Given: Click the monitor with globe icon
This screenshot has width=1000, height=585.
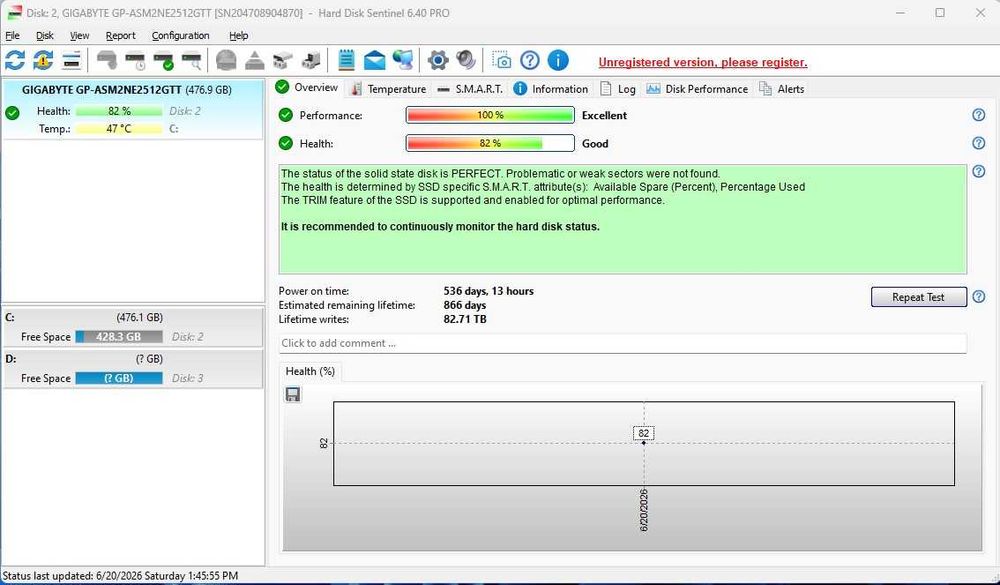Looking at the screenshot, I should click(402, 61).
